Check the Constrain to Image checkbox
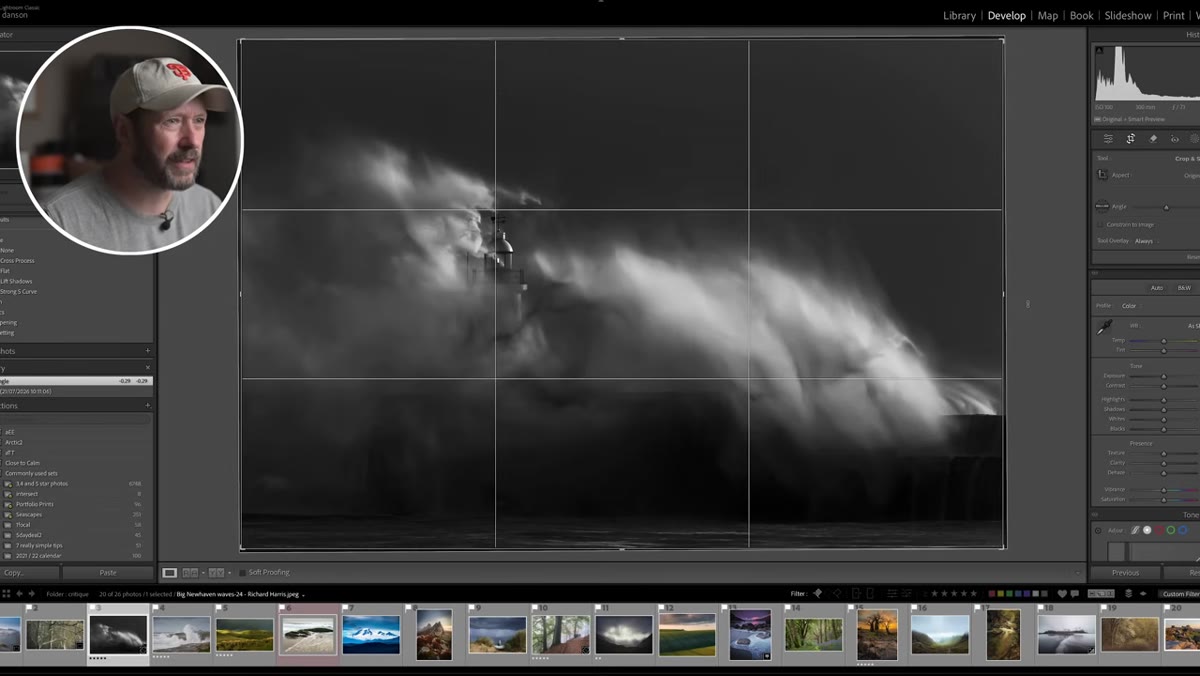Viewport: 1200px width, 676px height. (1101, 224)
